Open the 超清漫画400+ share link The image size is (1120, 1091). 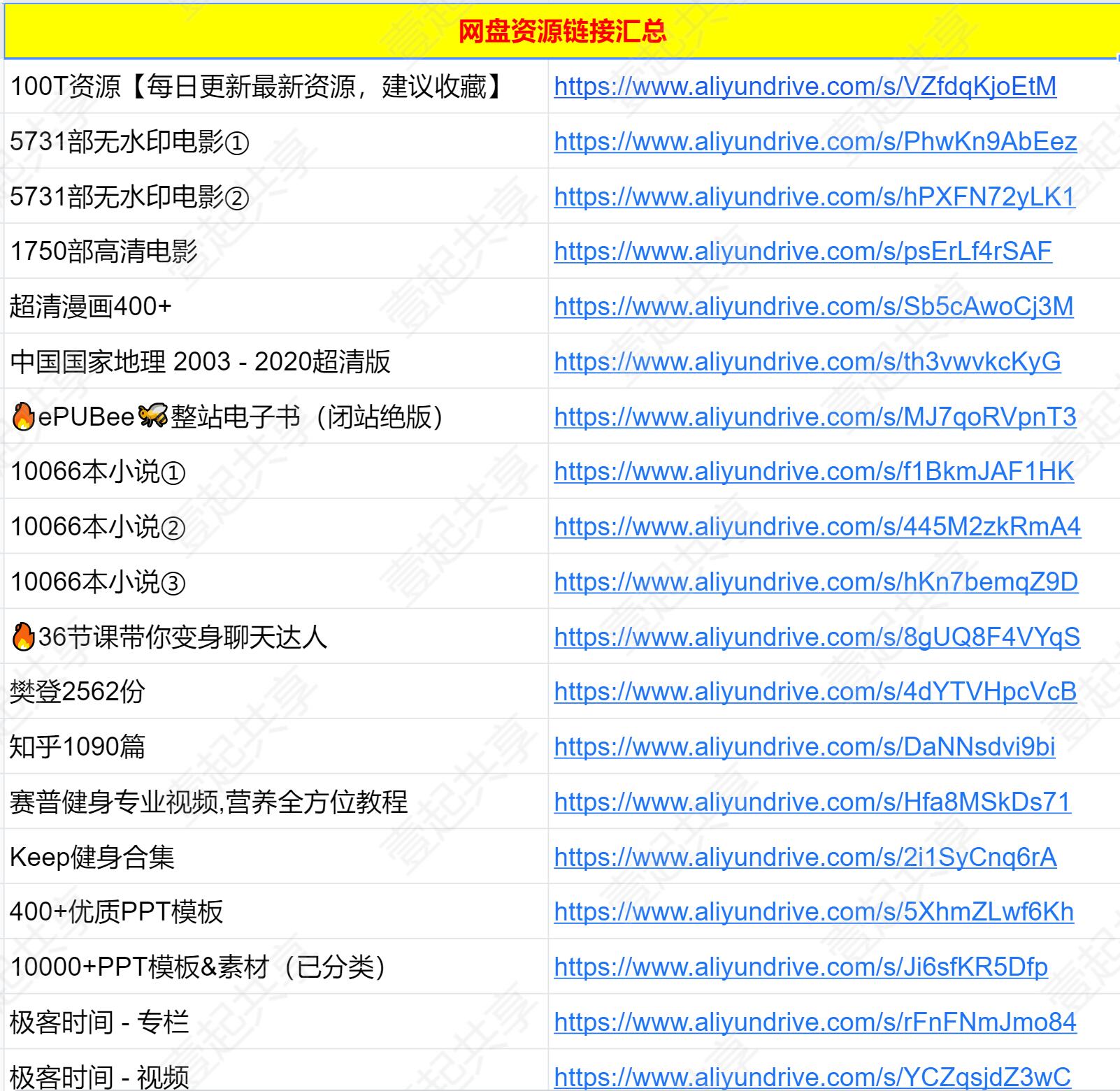(813, 307)
